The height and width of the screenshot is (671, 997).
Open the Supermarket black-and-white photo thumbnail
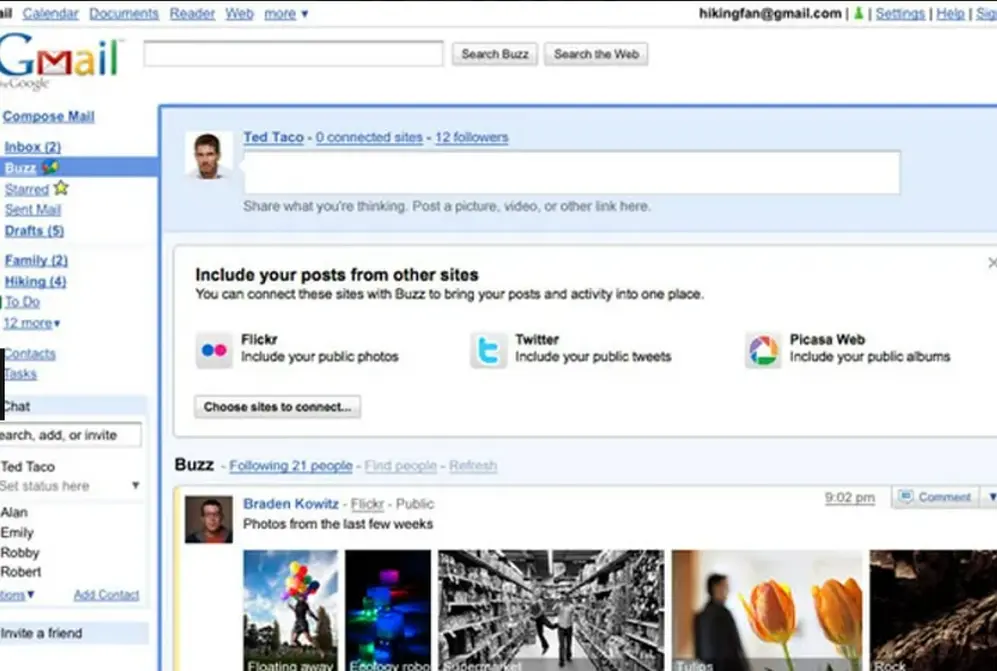(x=551, y=611)
